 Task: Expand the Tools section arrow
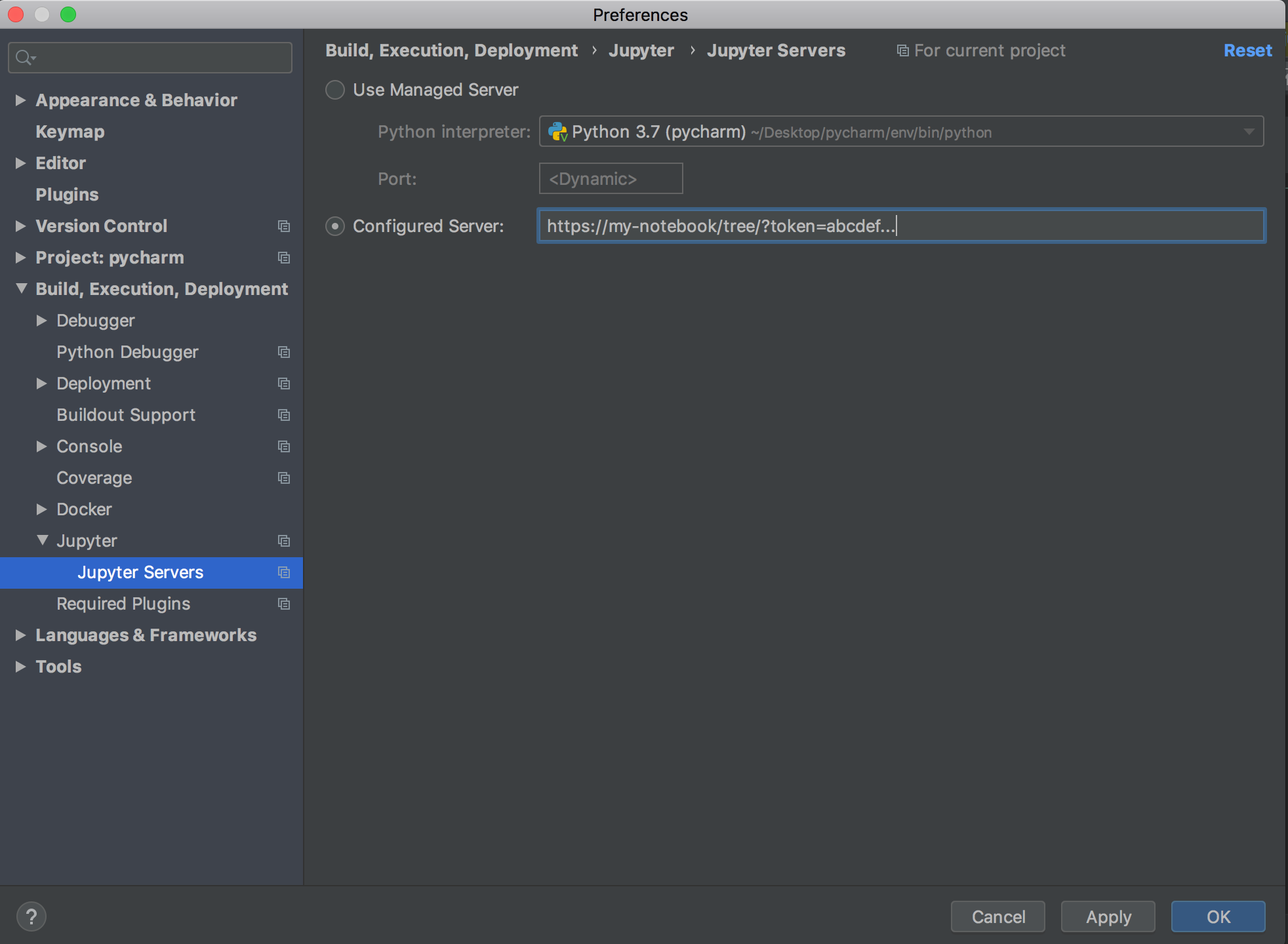20,666
